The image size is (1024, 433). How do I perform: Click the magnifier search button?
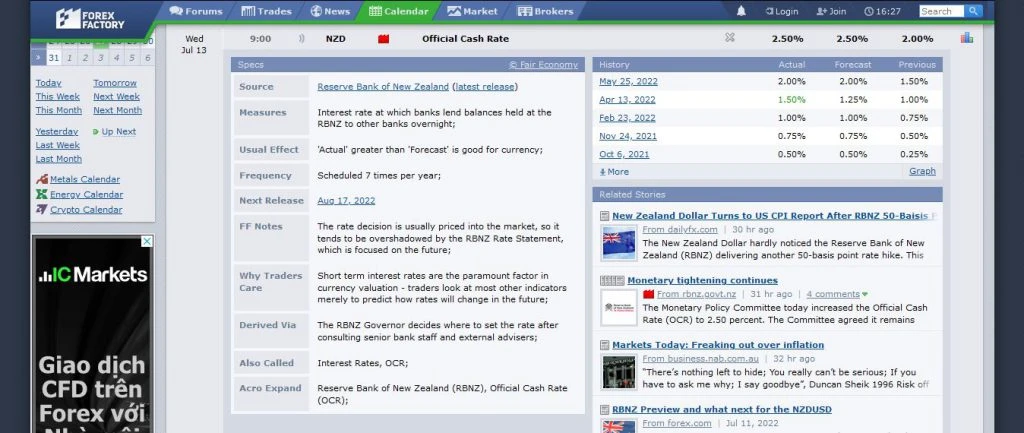point(973,11)
